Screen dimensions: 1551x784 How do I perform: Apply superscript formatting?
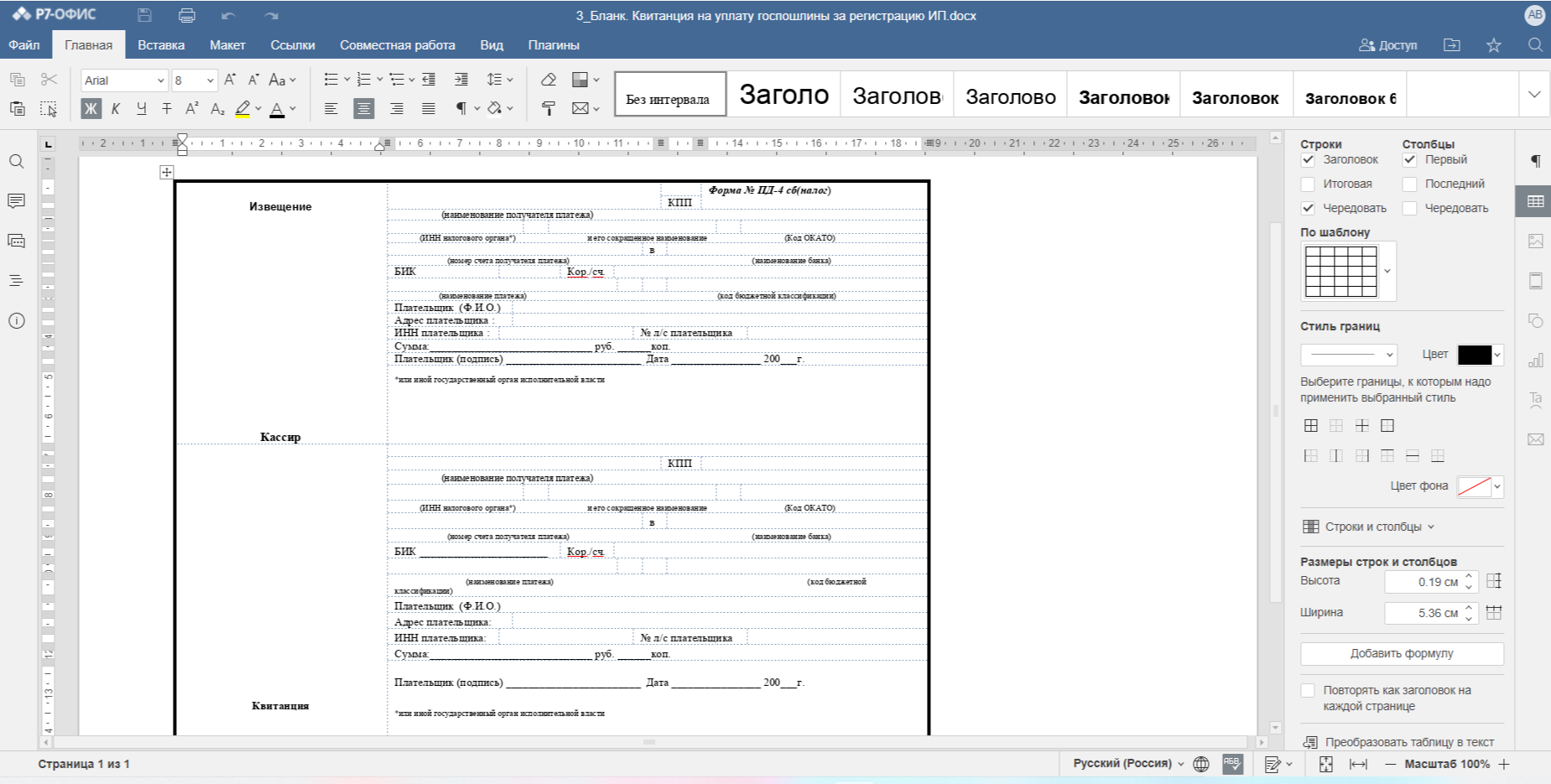[192, 108]
